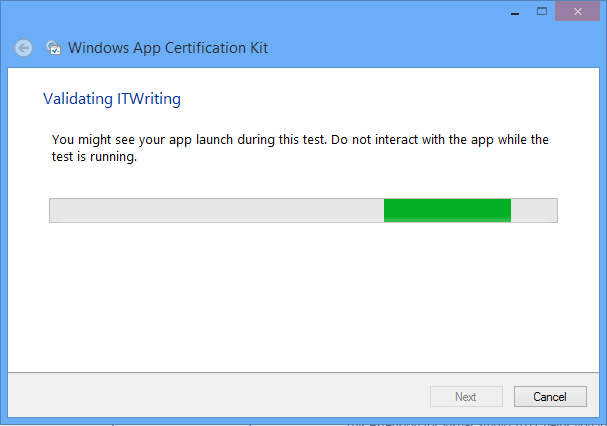Close the Certification Kit window

tap(578, 11)
